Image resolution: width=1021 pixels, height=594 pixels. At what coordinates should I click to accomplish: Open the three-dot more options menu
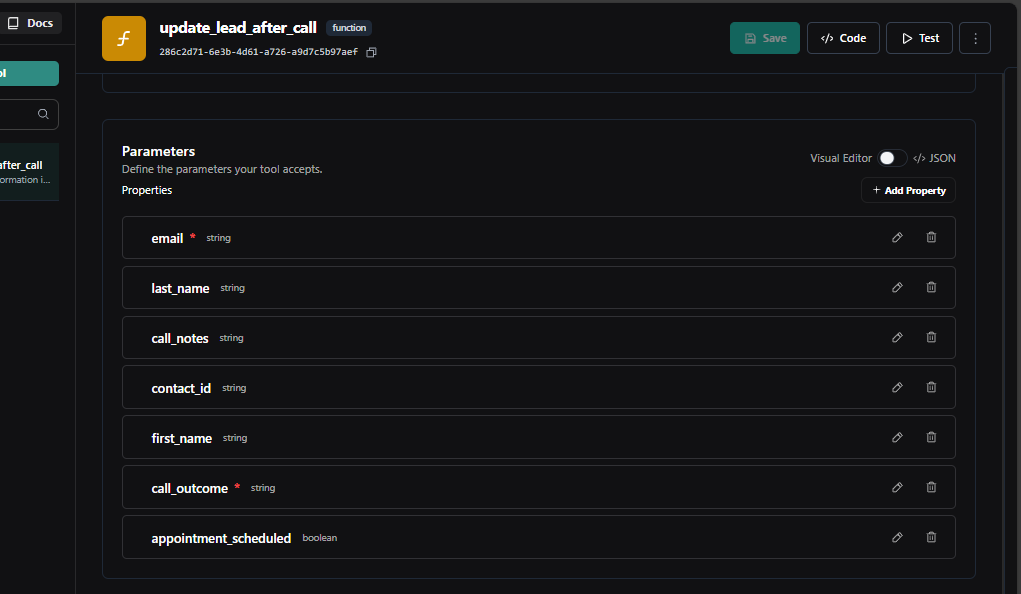click(974, 38)
